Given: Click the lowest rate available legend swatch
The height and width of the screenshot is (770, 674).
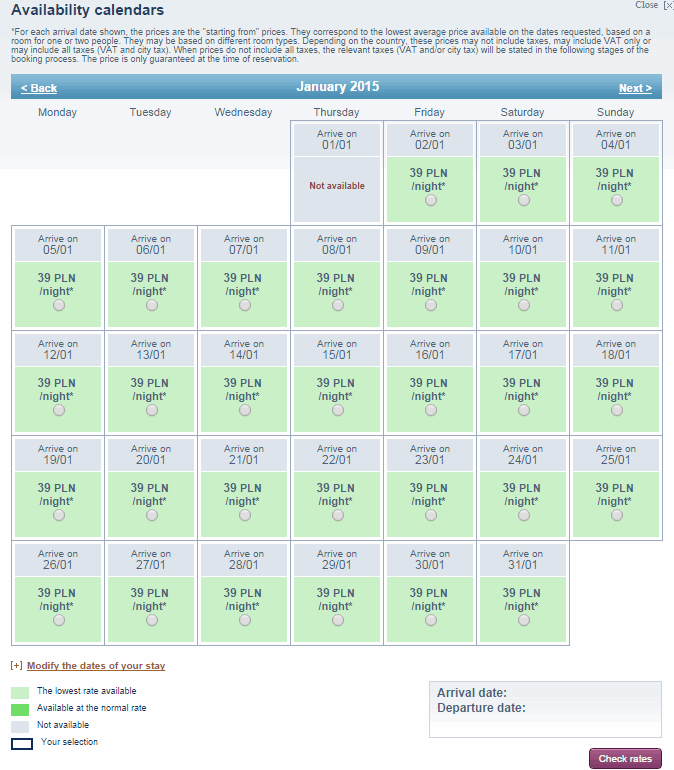Looking at the screenshot, I should (x=20, y=692).
